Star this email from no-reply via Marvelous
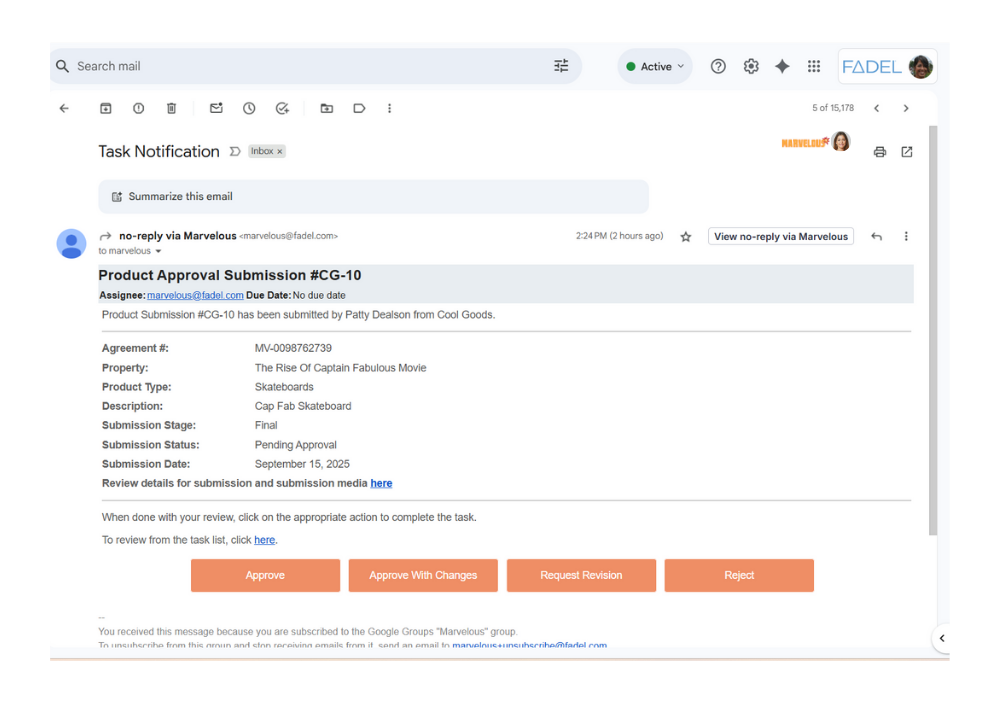This screenshot has height=703, width=1000. click(686, 237)
